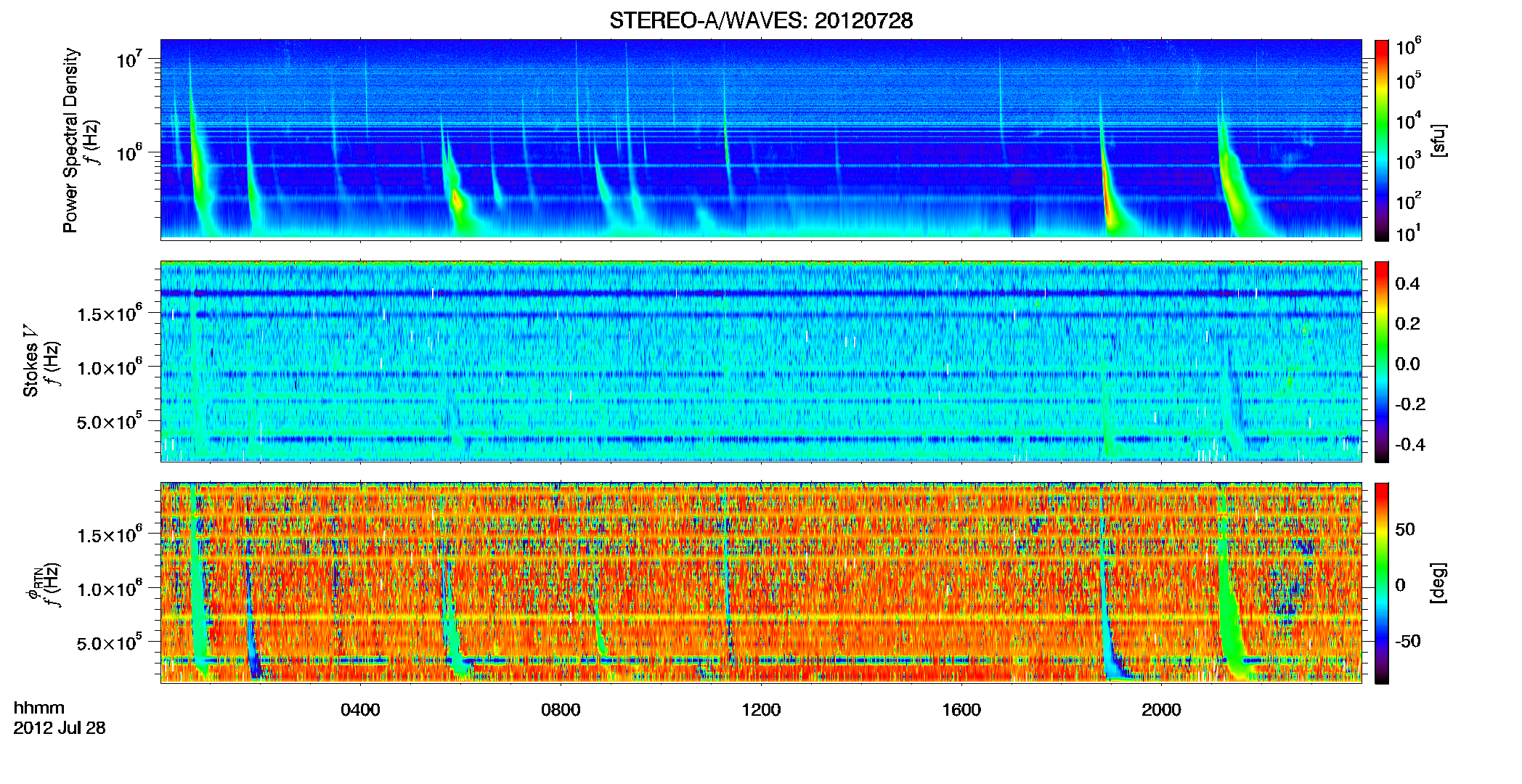Click the "50" value on degrees color bar
Screen dimensions: 1522x784
coord(1405,529)
